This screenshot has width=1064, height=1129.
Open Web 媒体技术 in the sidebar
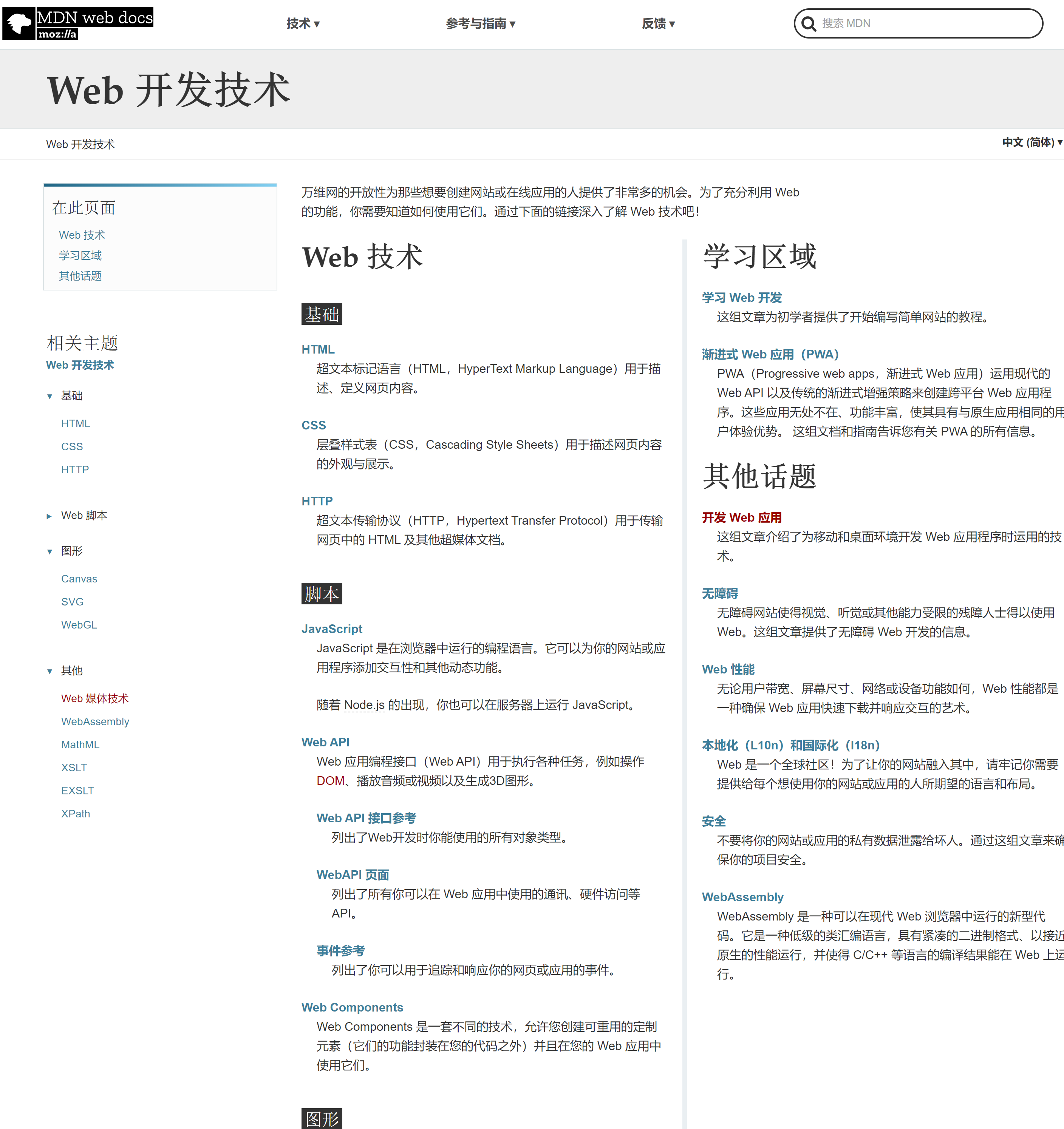pos(95,698)
